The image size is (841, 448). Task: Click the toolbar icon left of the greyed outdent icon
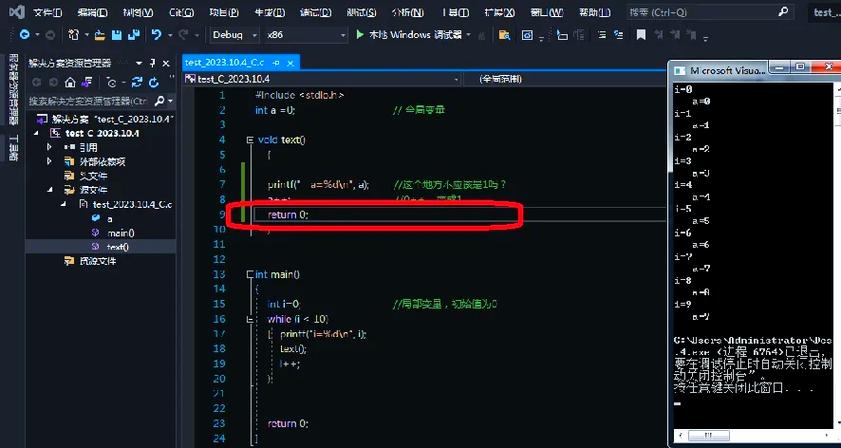coord(562,35)
